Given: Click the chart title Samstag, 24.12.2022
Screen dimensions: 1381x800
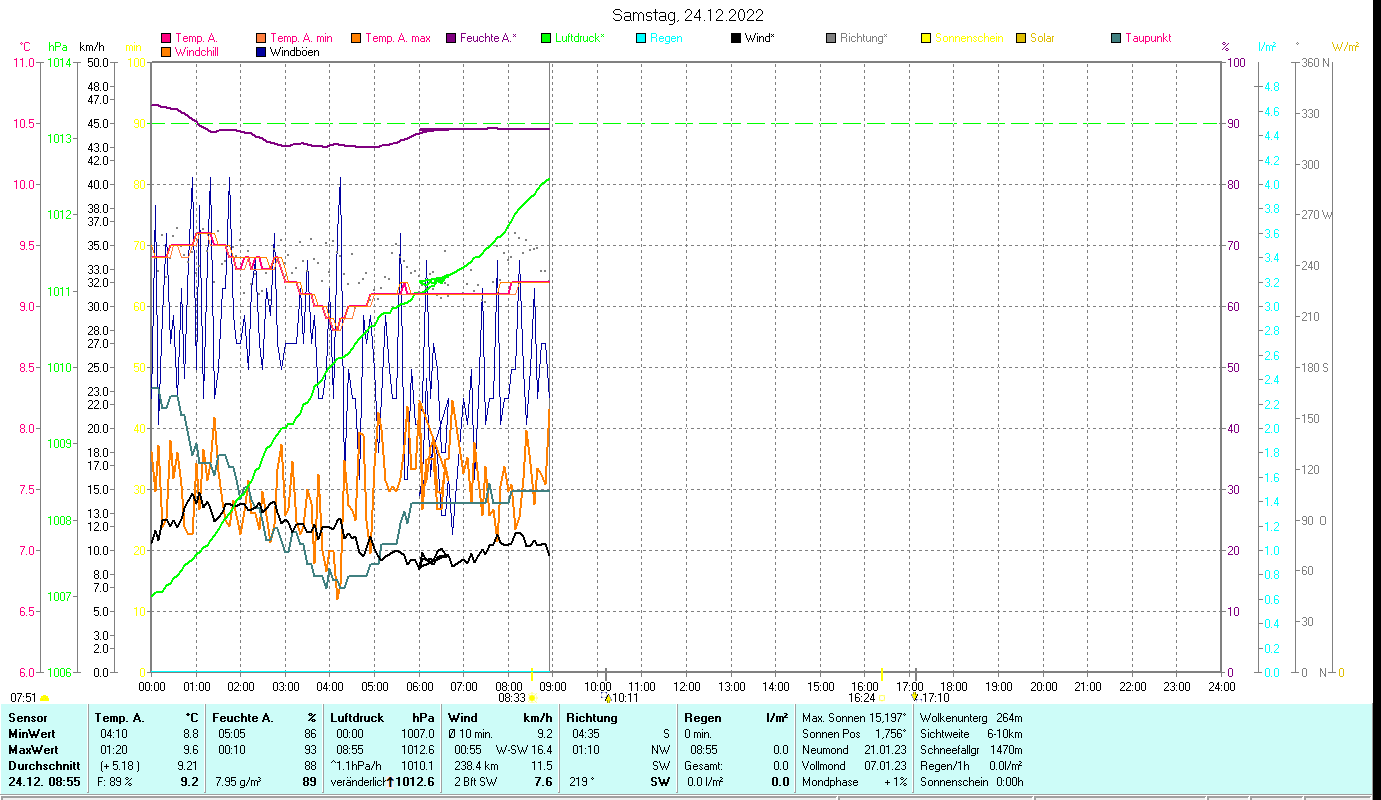Looking at the screenshot, I should point(688,15).
